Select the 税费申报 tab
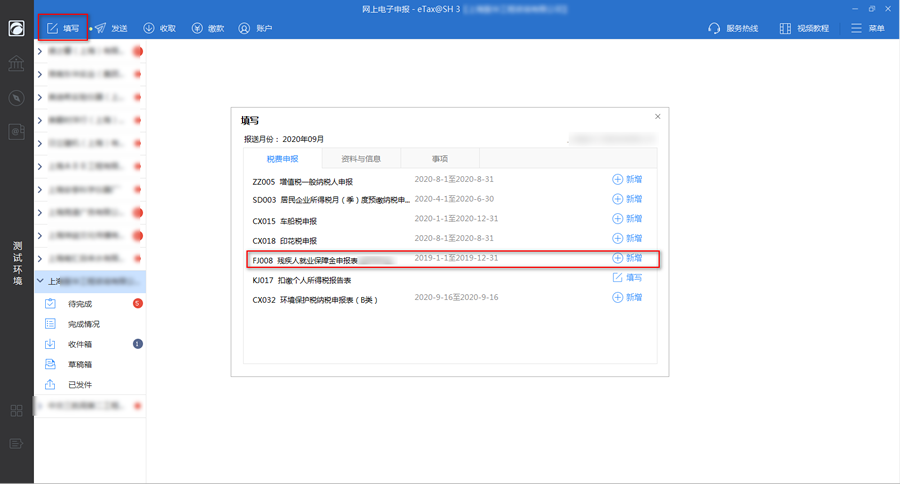Screen dimensions: 900x484 282,158
